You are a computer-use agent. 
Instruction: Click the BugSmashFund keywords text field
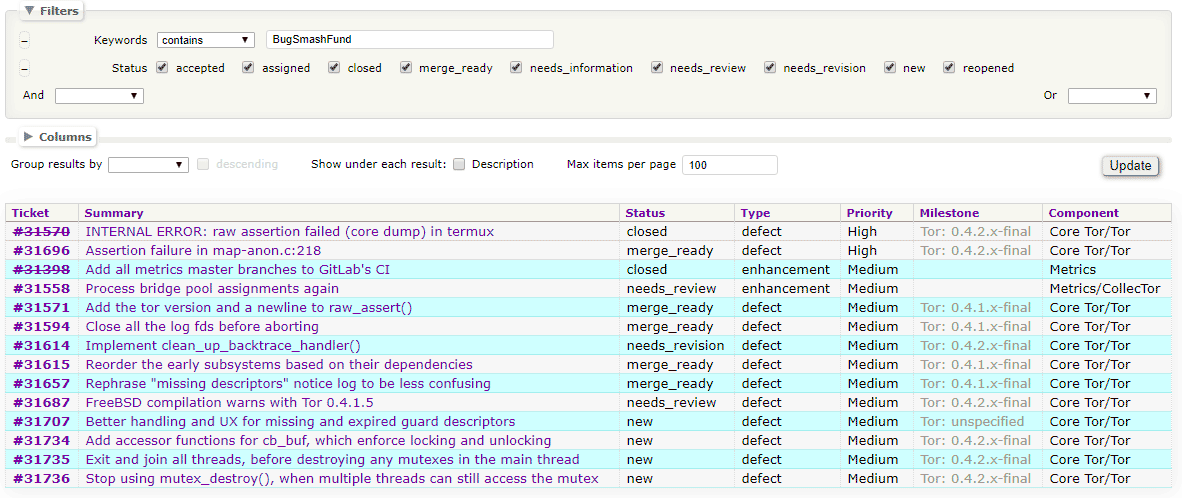(410, 40)
